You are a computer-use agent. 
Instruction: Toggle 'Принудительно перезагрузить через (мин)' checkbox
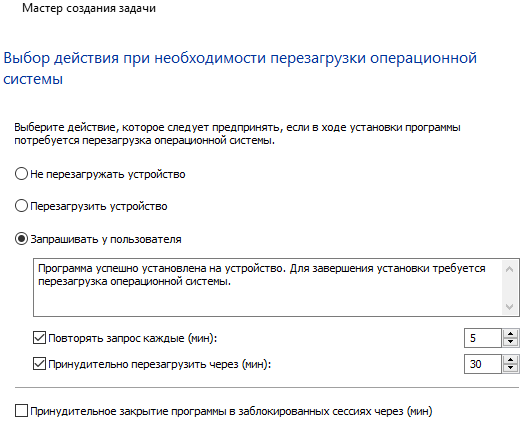(x=39, y=364)
